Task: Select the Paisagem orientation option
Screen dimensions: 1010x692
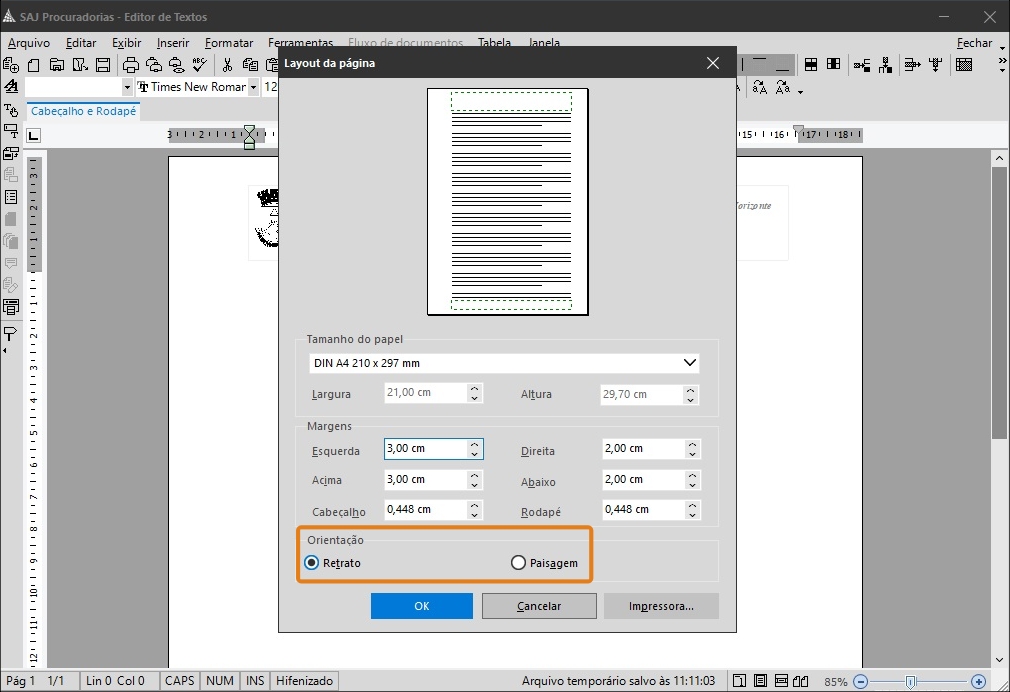Action: coord(518,563)
